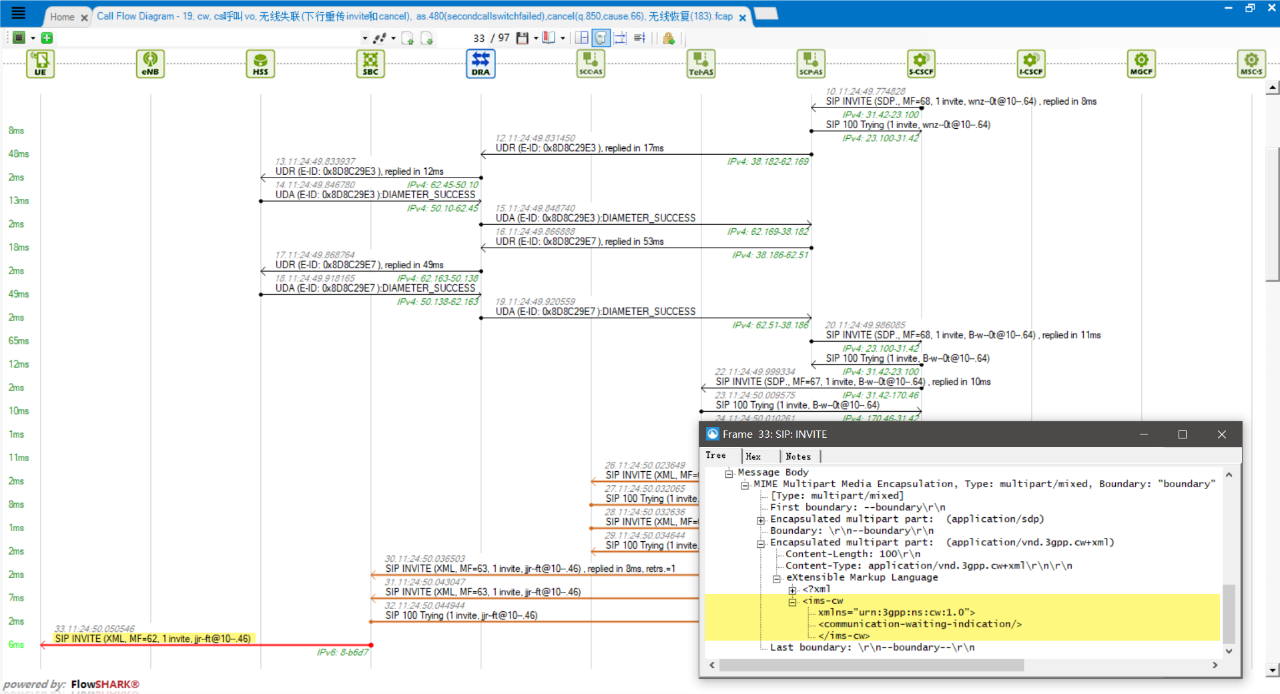Expand the <?xml tree node
The width and height of the screenshot is (1280, 694).
click(x=793, y=590)
